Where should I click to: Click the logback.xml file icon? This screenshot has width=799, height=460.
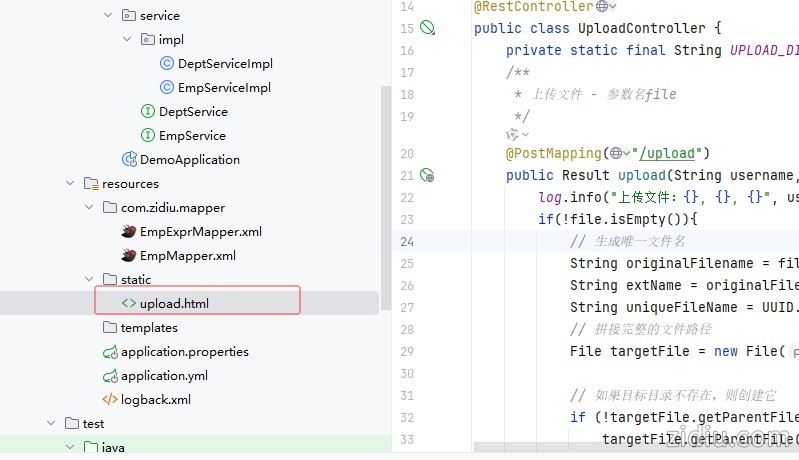(110, 399)
